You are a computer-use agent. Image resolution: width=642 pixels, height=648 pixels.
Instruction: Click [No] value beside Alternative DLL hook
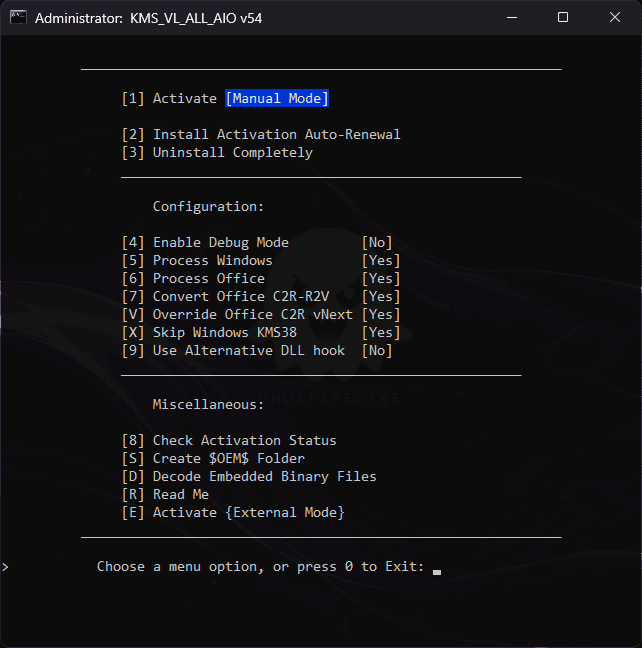click(x=377, y=350)
